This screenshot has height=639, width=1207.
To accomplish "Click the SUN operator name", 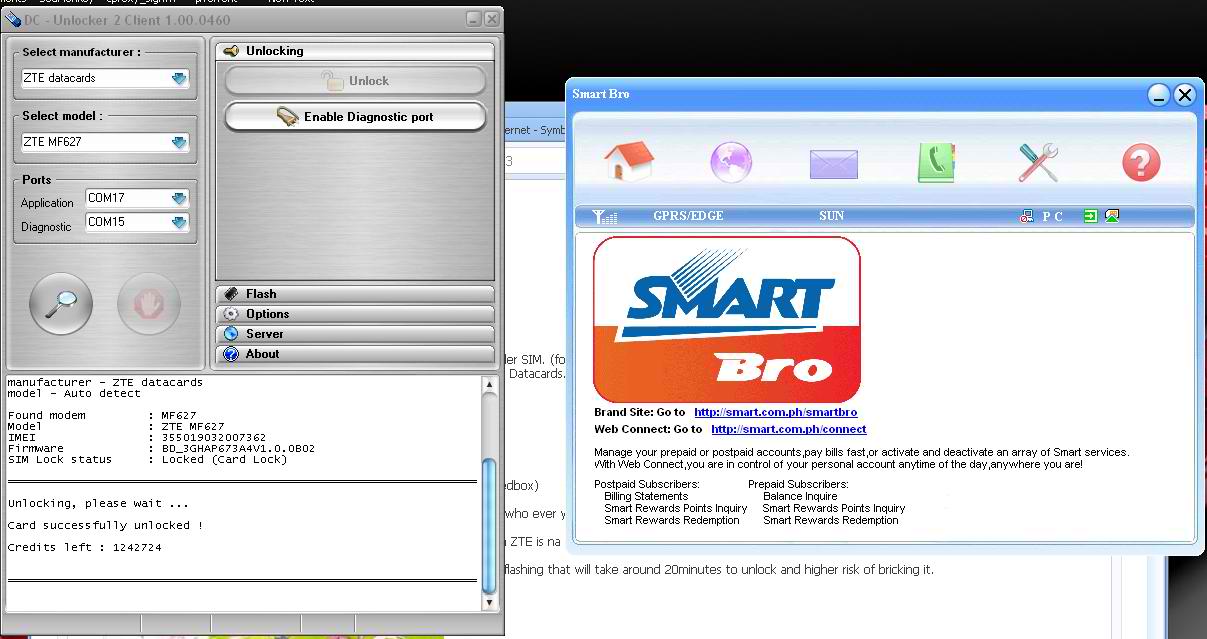I will [831, 216].
